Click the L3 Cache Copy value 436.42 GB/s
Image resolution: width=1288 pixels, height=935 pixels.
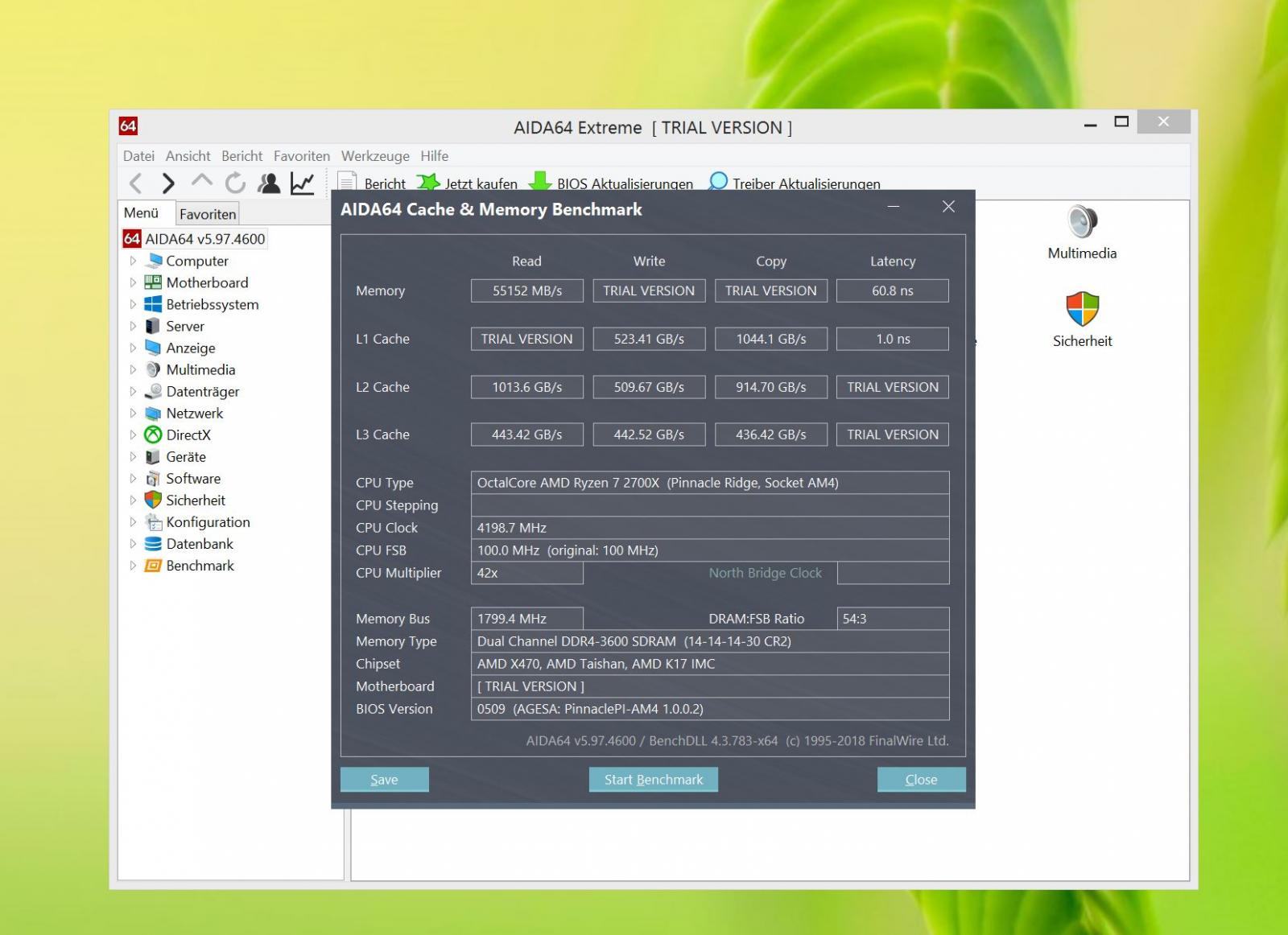click(771, 435)
